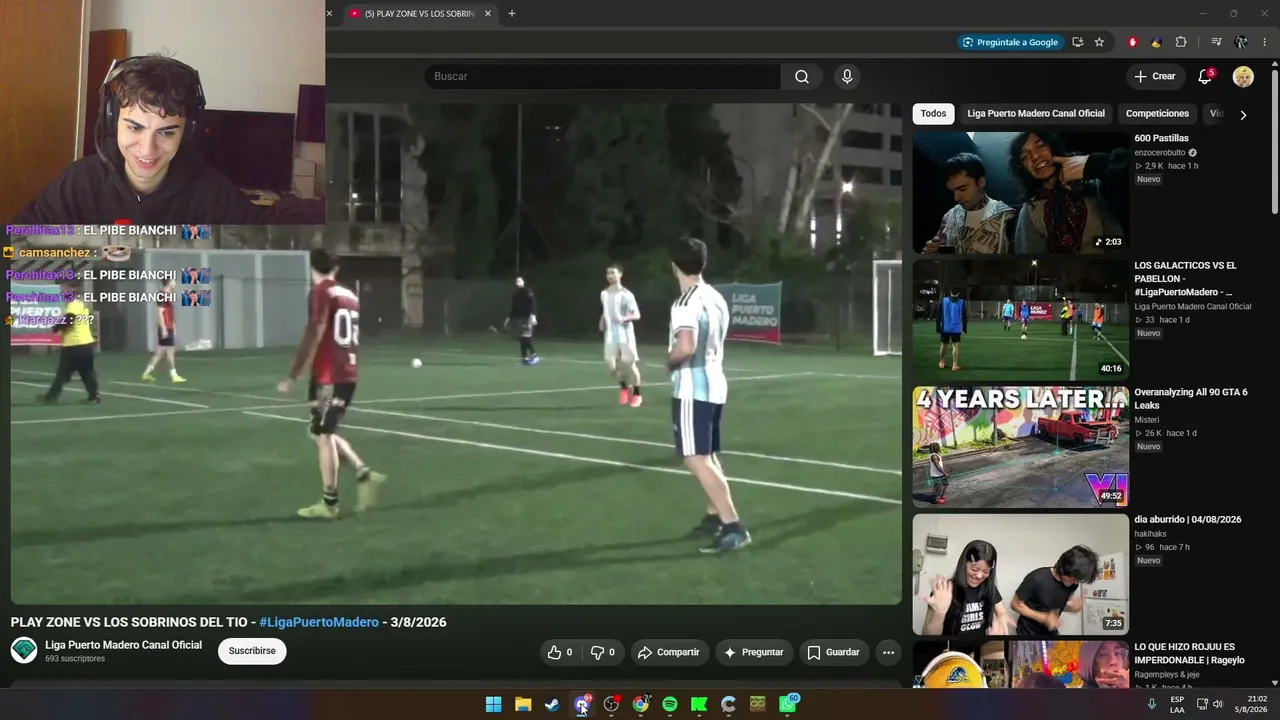This screenshot has height=720, width=1280.
Task: Click the Guardar button
Action: tap(834, 652)
